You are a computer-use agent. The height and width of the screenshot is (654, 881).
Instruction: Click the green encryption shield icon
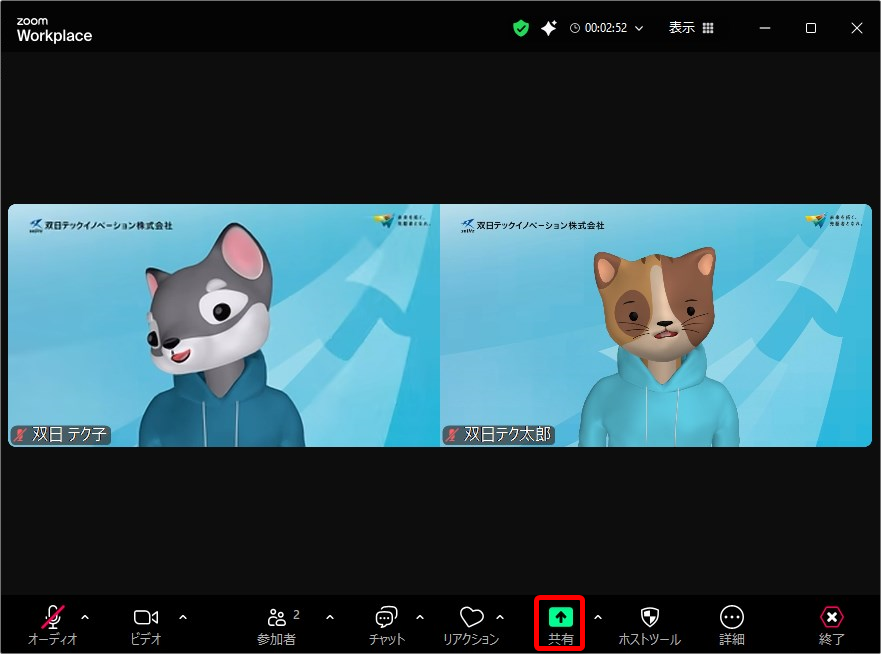point(520,28)
